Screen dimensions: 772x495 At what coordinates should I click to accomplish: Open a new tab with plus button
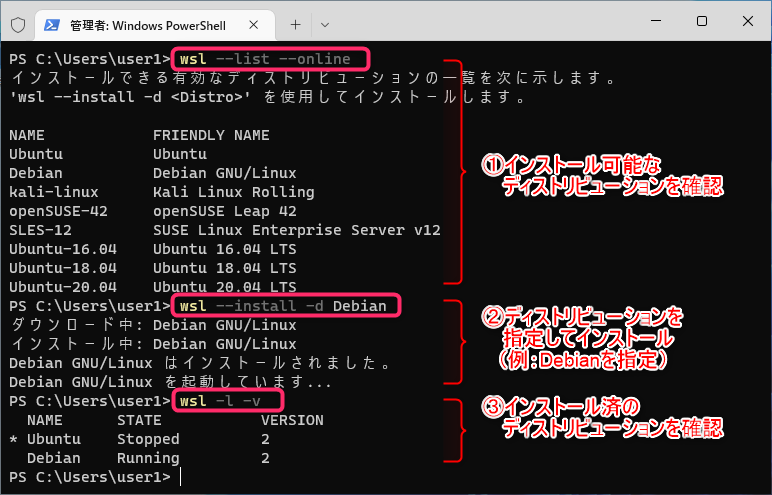click(295, 25)
